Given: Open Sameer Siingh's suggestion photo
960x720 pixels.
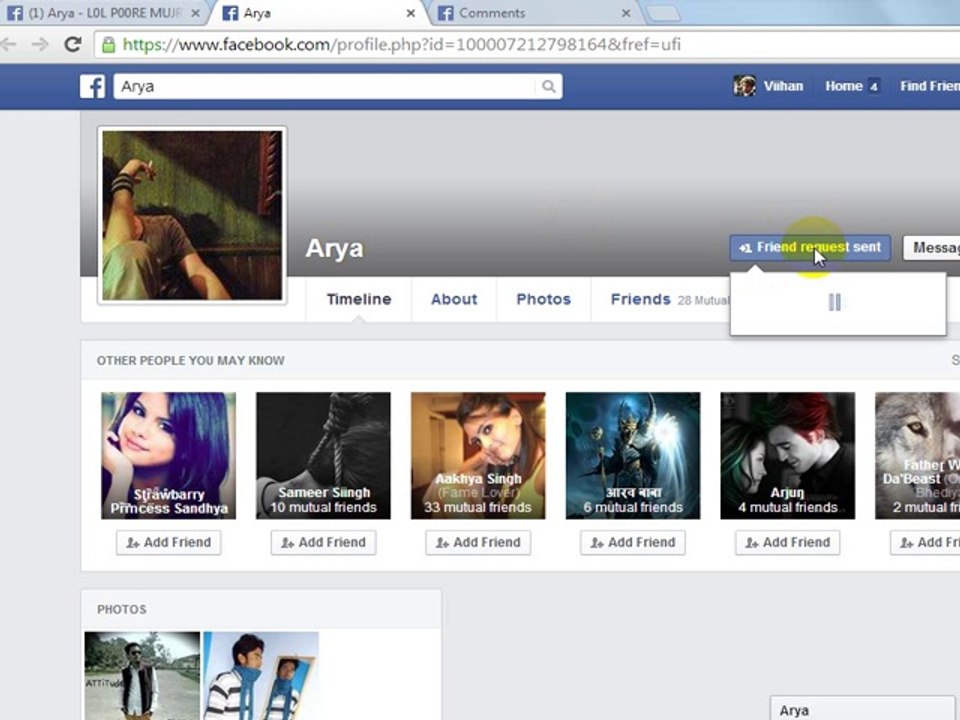Looking at the screenshot, I should click(x=323, y=456).
